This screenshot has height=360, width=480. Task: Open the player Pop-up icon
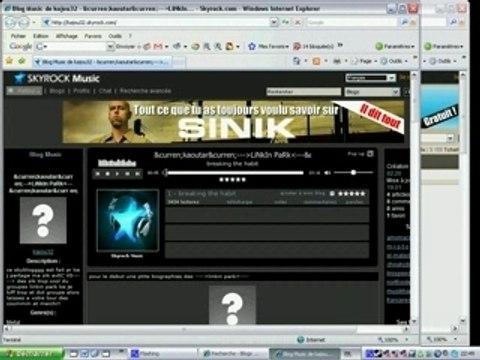pos(370,154)
